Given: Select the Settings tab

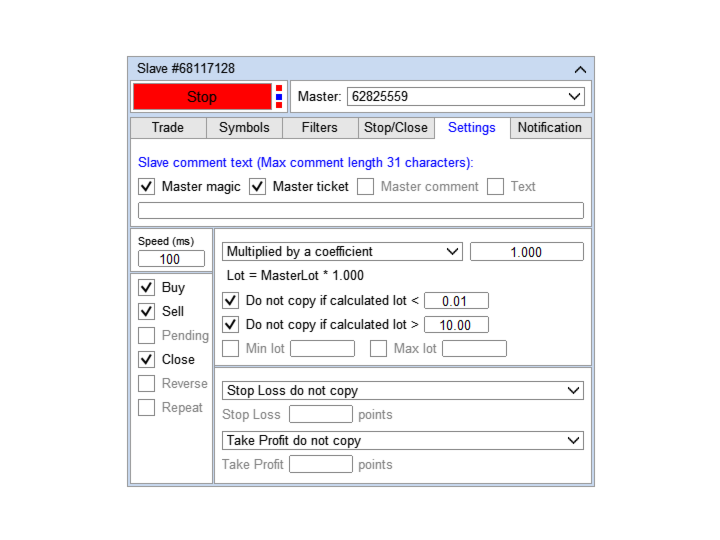Looking at the screenshot, I should tap(472, 128).
